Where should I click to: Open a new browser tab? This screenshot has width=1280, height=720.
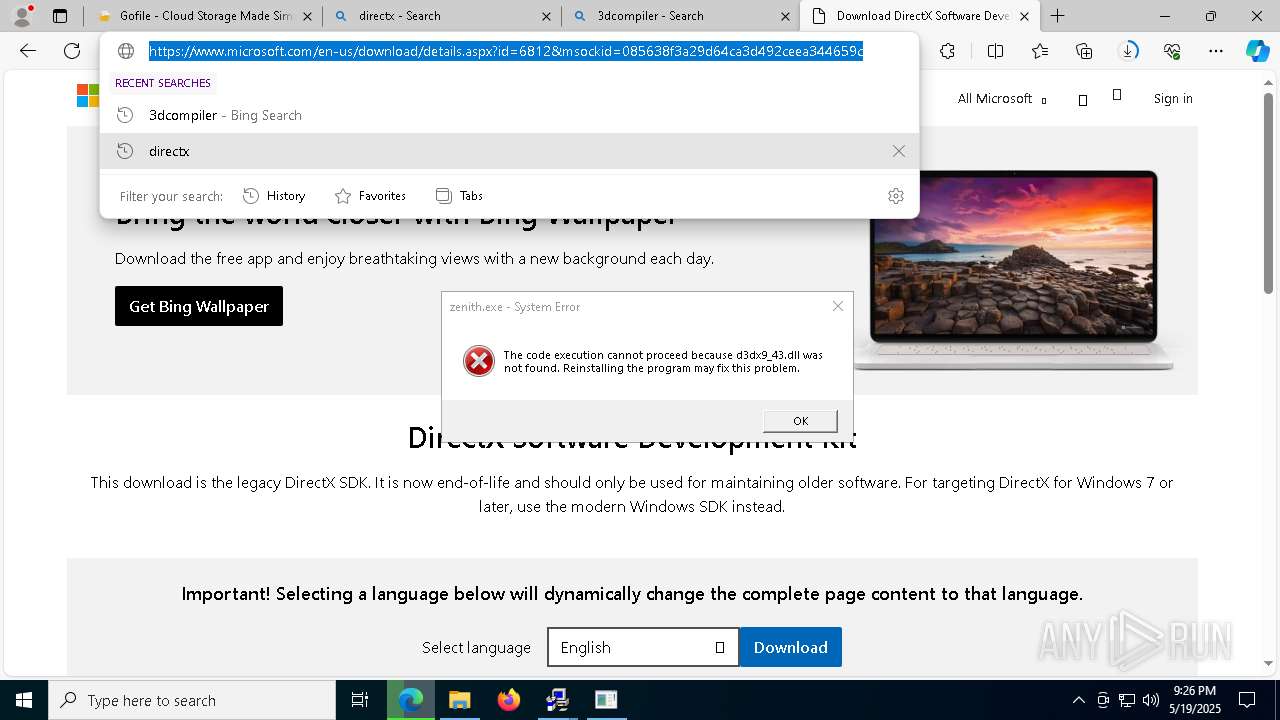tap(1057, 16)
